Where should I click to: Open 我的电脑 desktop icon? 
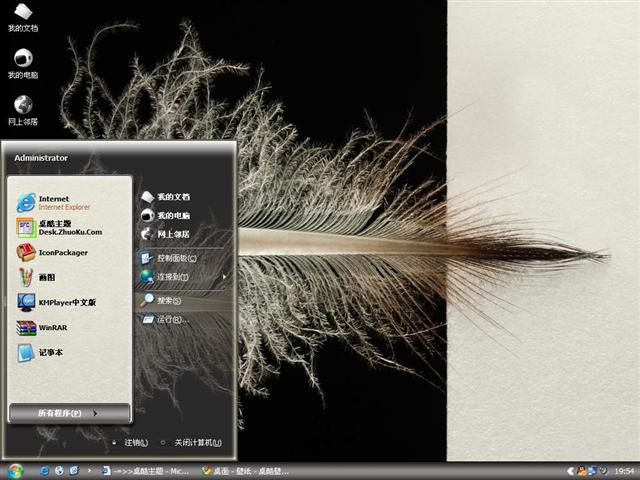click(23, 64)
